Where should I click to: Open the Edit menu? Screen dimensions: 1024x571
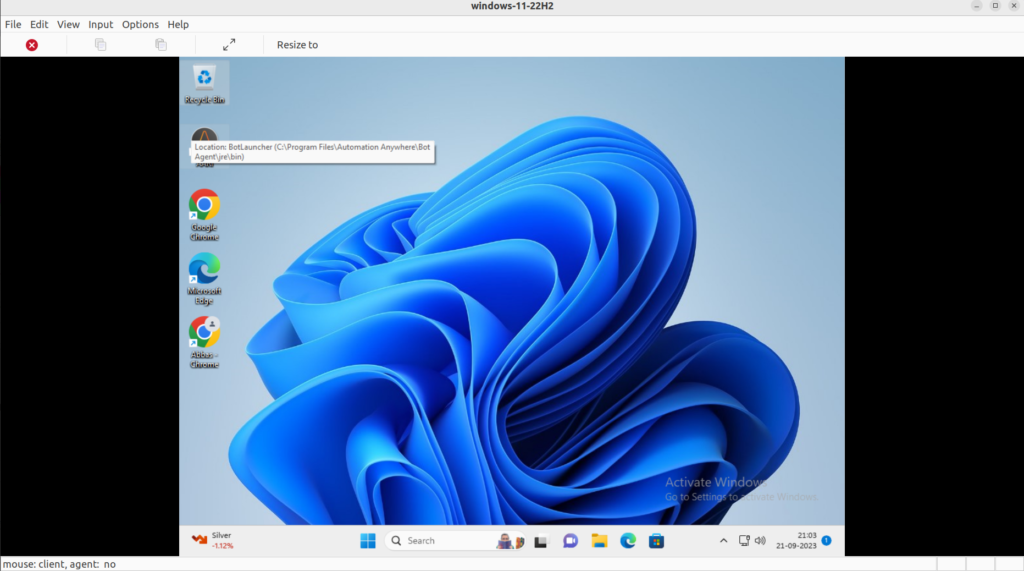[39, 24]
